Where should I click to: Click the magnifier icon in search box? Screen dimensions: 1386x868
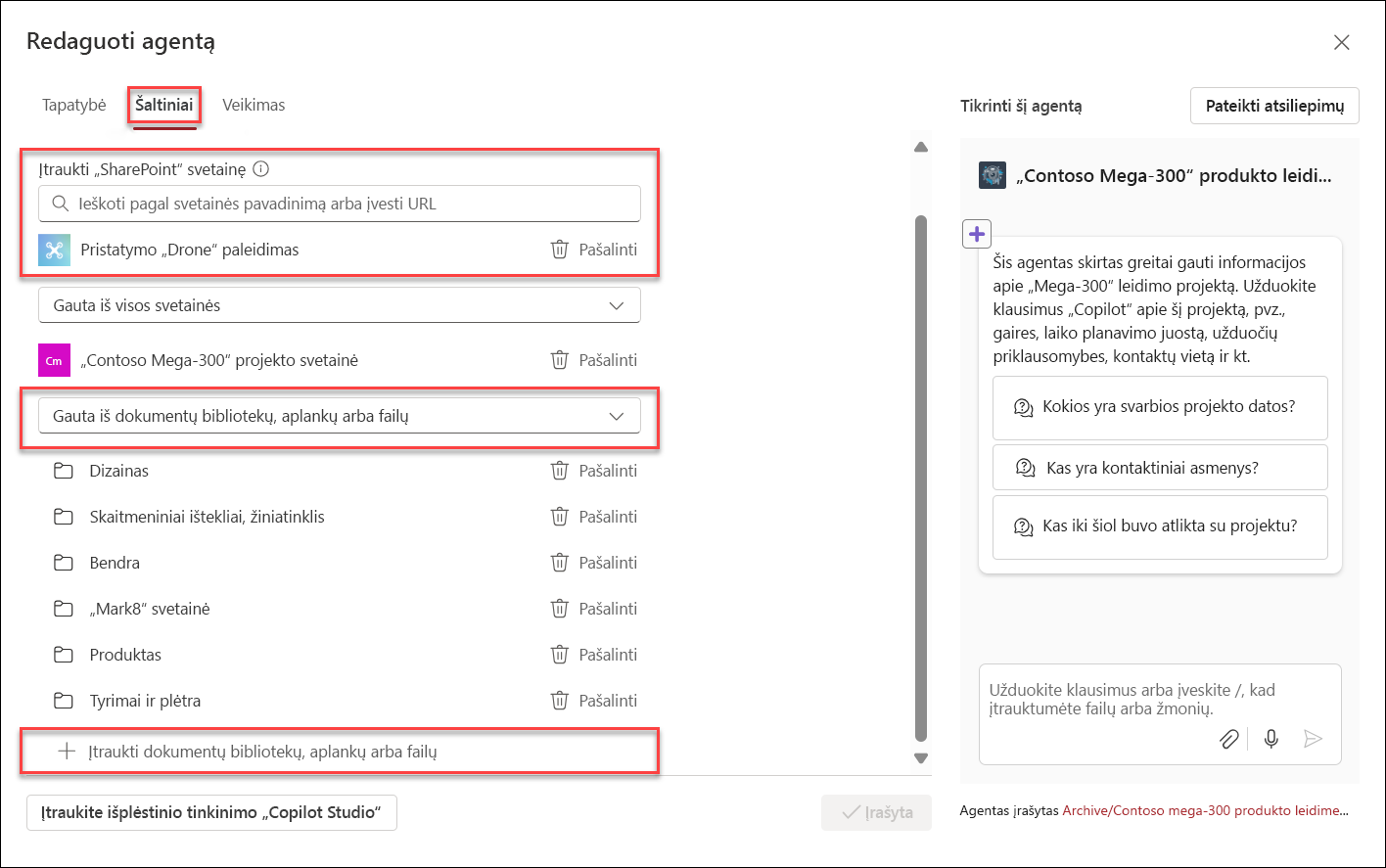coord(59,204)
